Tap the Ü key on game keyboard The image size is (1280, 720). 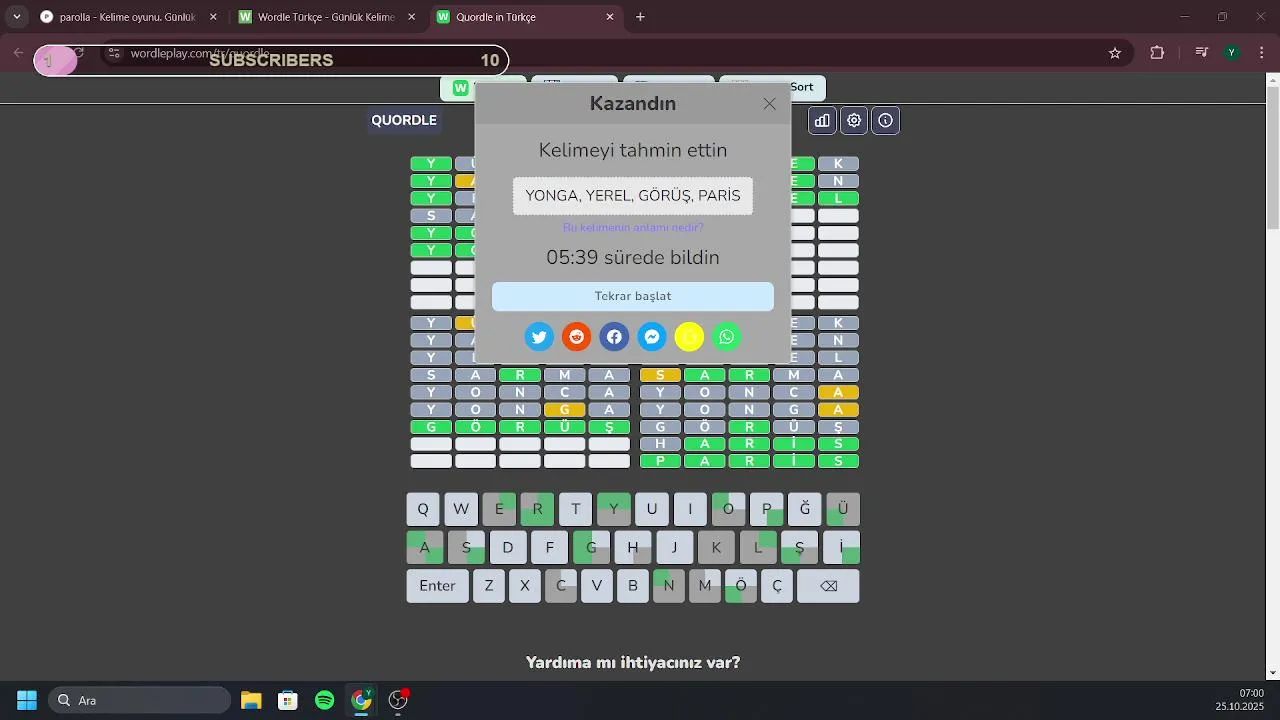tap(843, 509)
